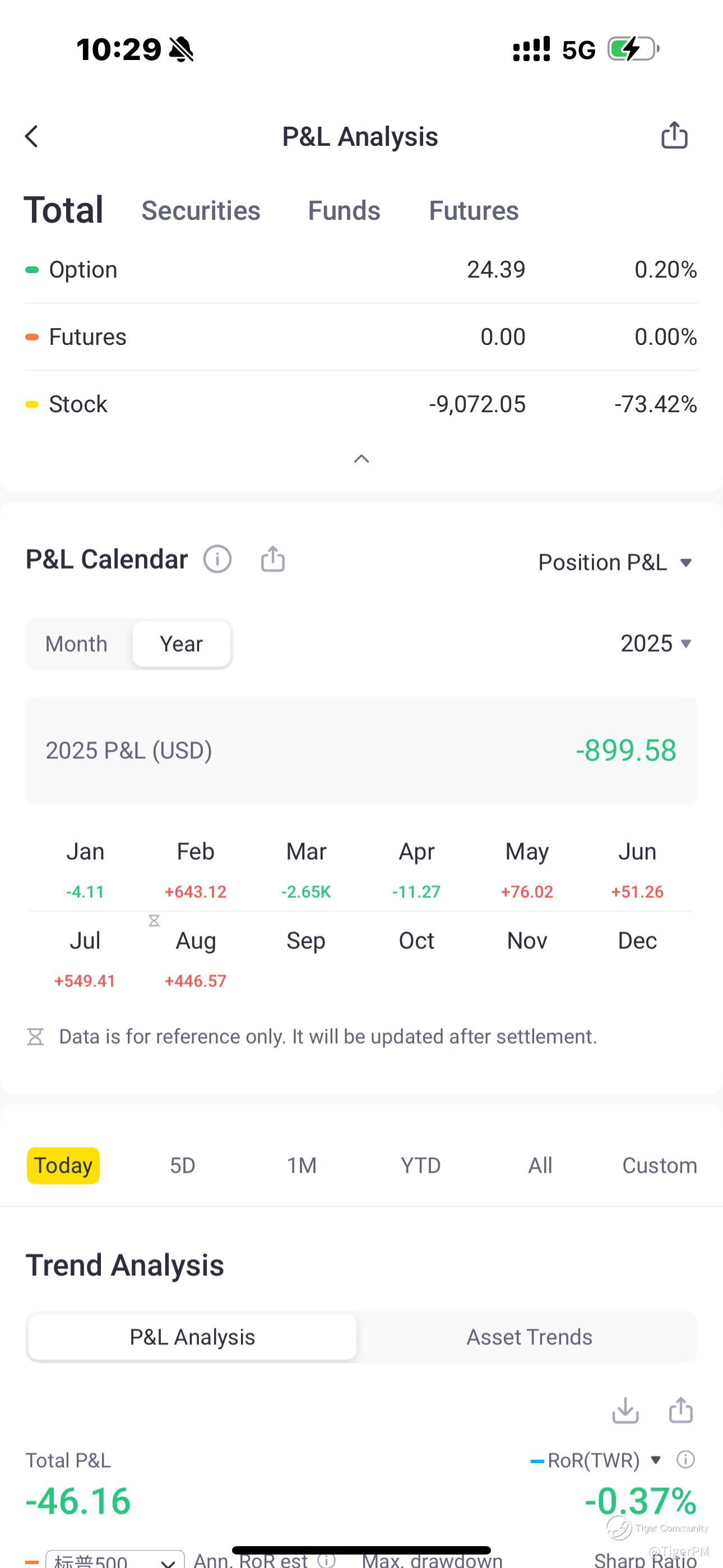Switch calendar to Month view
Screen dimensions: 723x1568
[x=77, y=644]
